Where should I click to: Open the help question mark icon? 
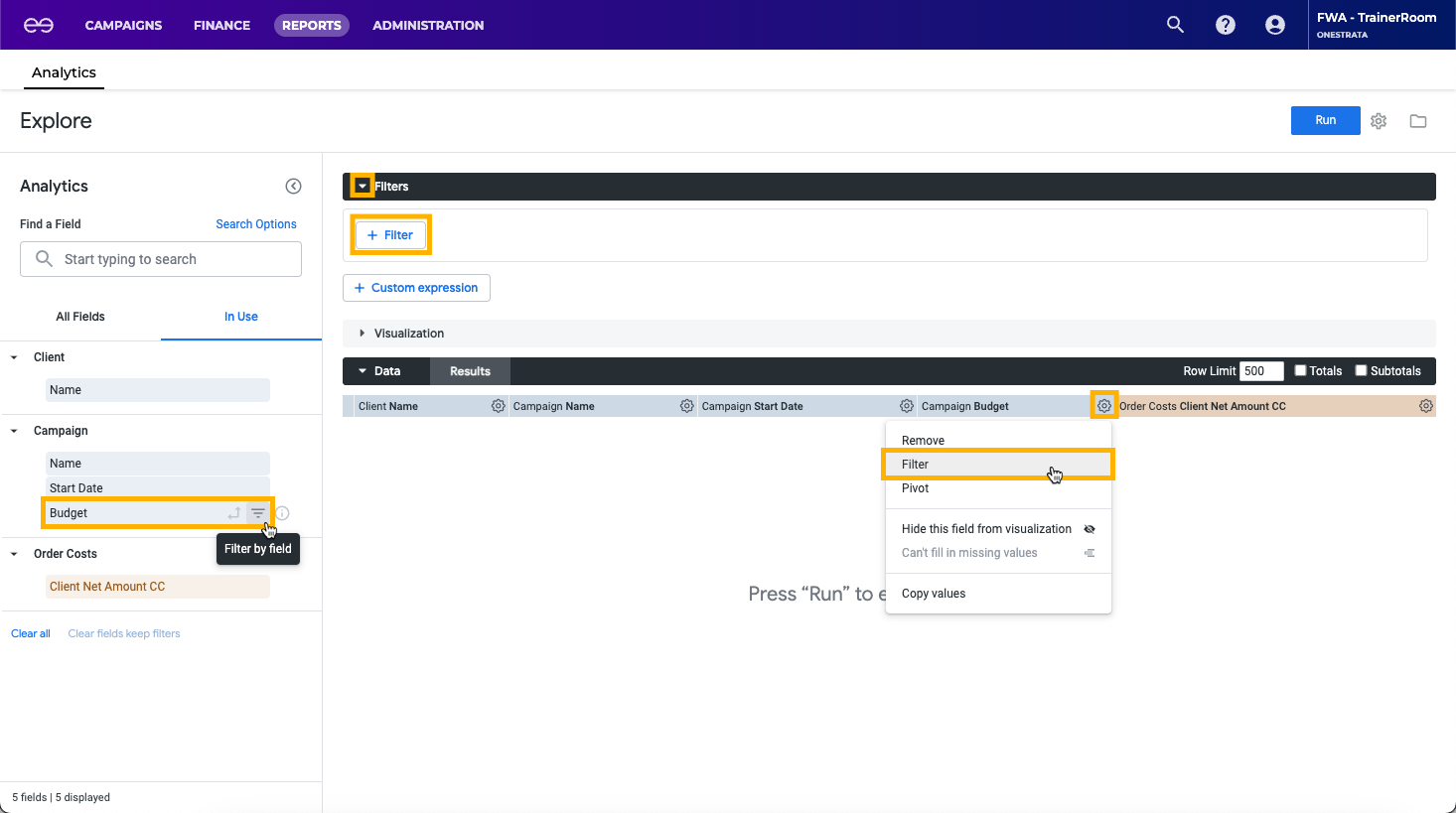(x=1226, y=25)
